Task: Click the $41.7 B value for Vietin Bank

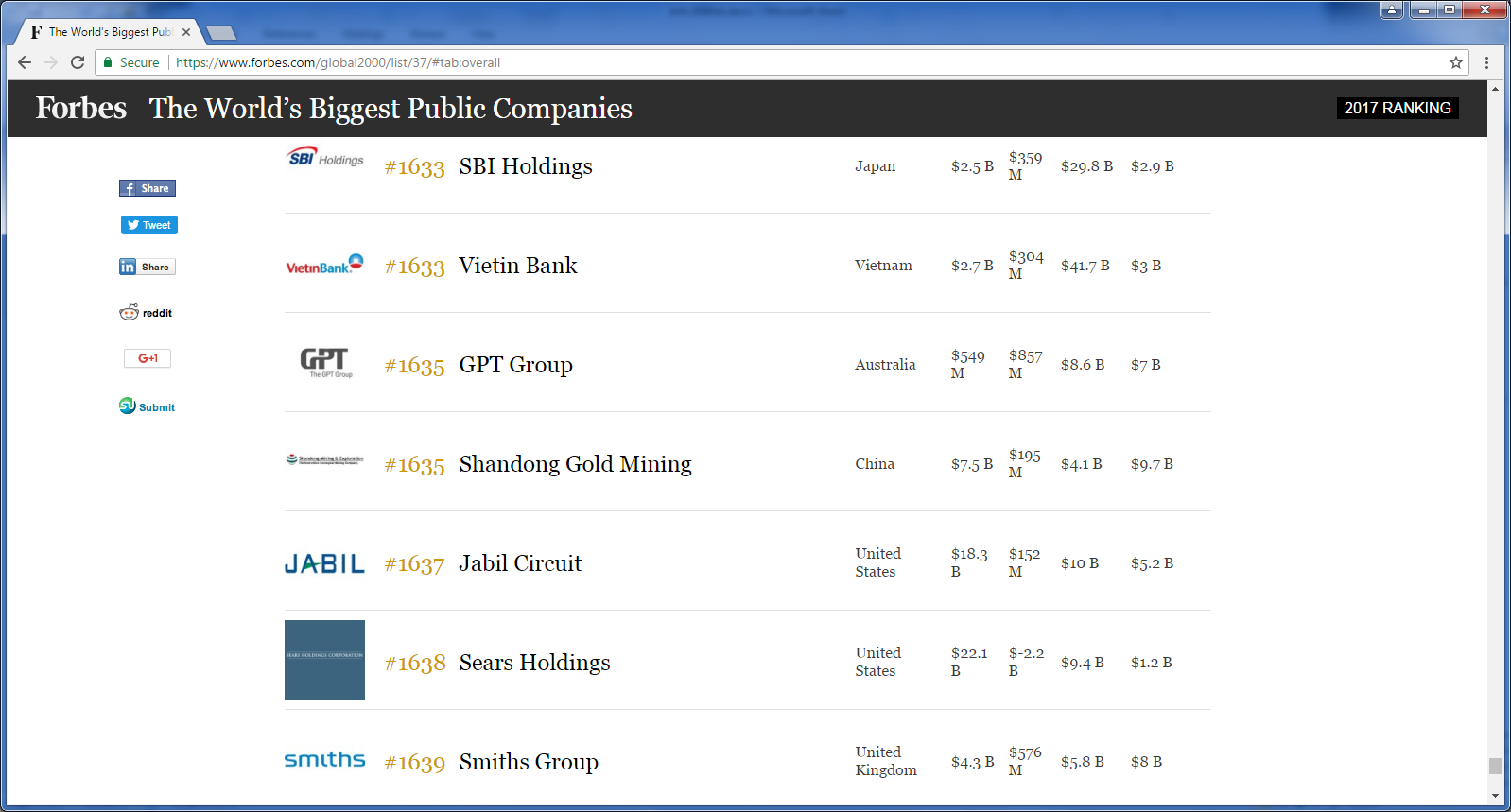Action: coord(1085,266)
